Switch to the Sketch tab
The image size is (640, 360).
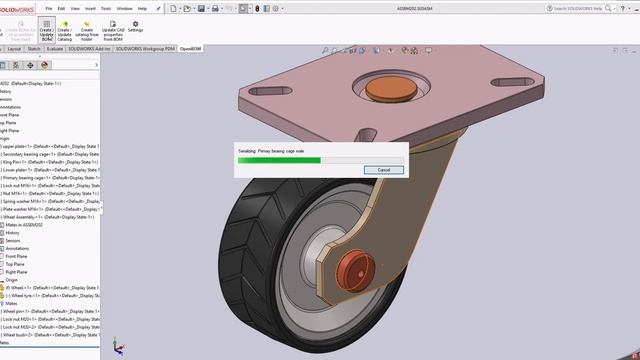(34, 49)
